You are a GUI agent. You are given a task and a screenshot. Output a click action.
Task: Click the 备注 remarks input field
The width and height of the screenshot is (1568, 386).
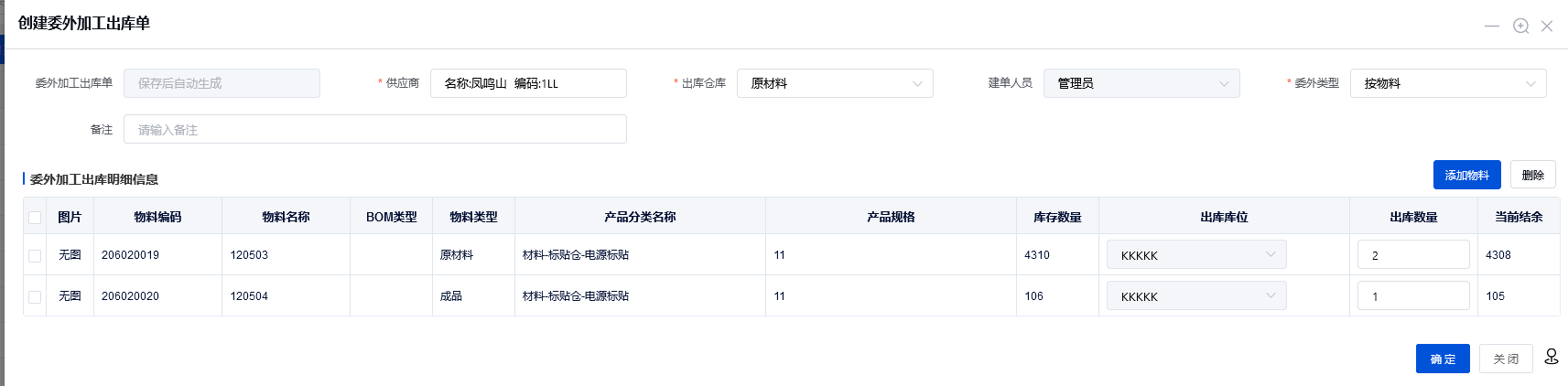374,130
